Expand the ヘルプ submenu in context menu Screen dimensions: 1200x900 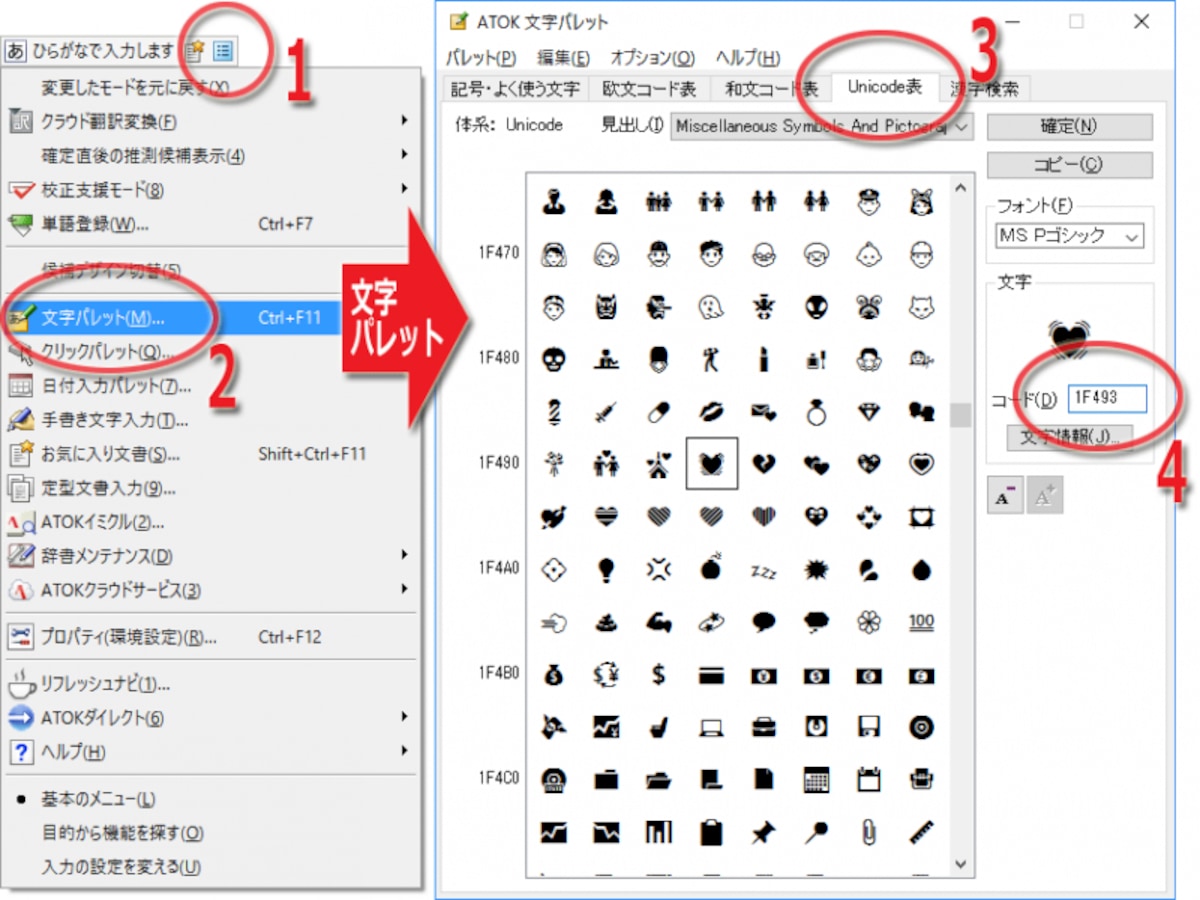[405, 751]
